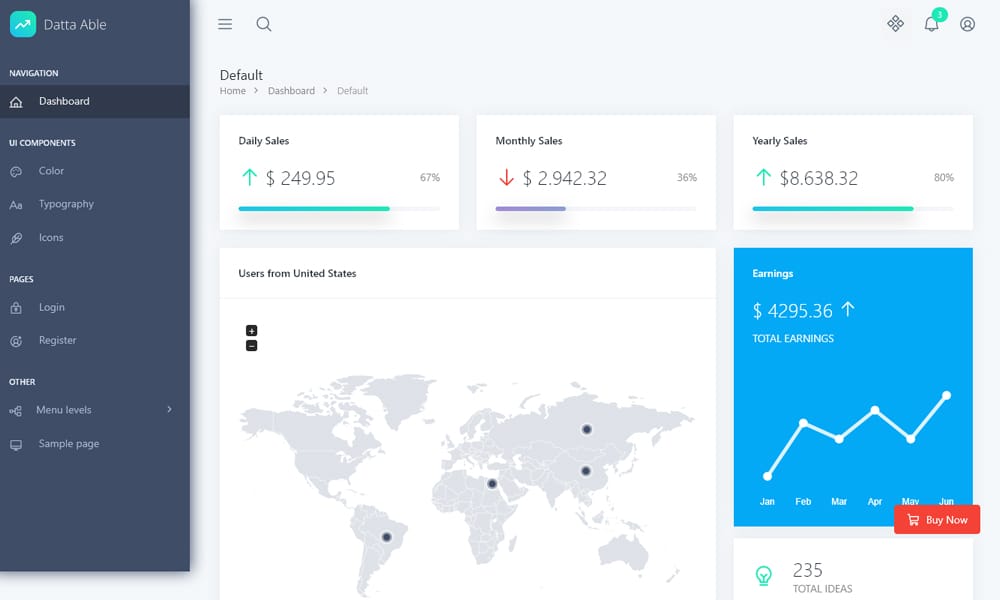Open the hamburger navigation menu
1000x600 pixels.
point(225,24)
